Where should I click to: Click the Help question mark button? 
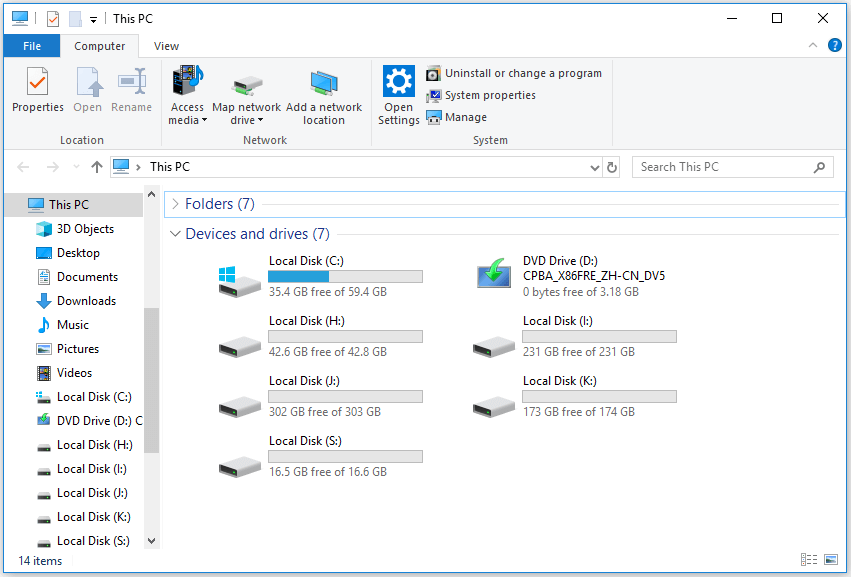tap(836, 45)
